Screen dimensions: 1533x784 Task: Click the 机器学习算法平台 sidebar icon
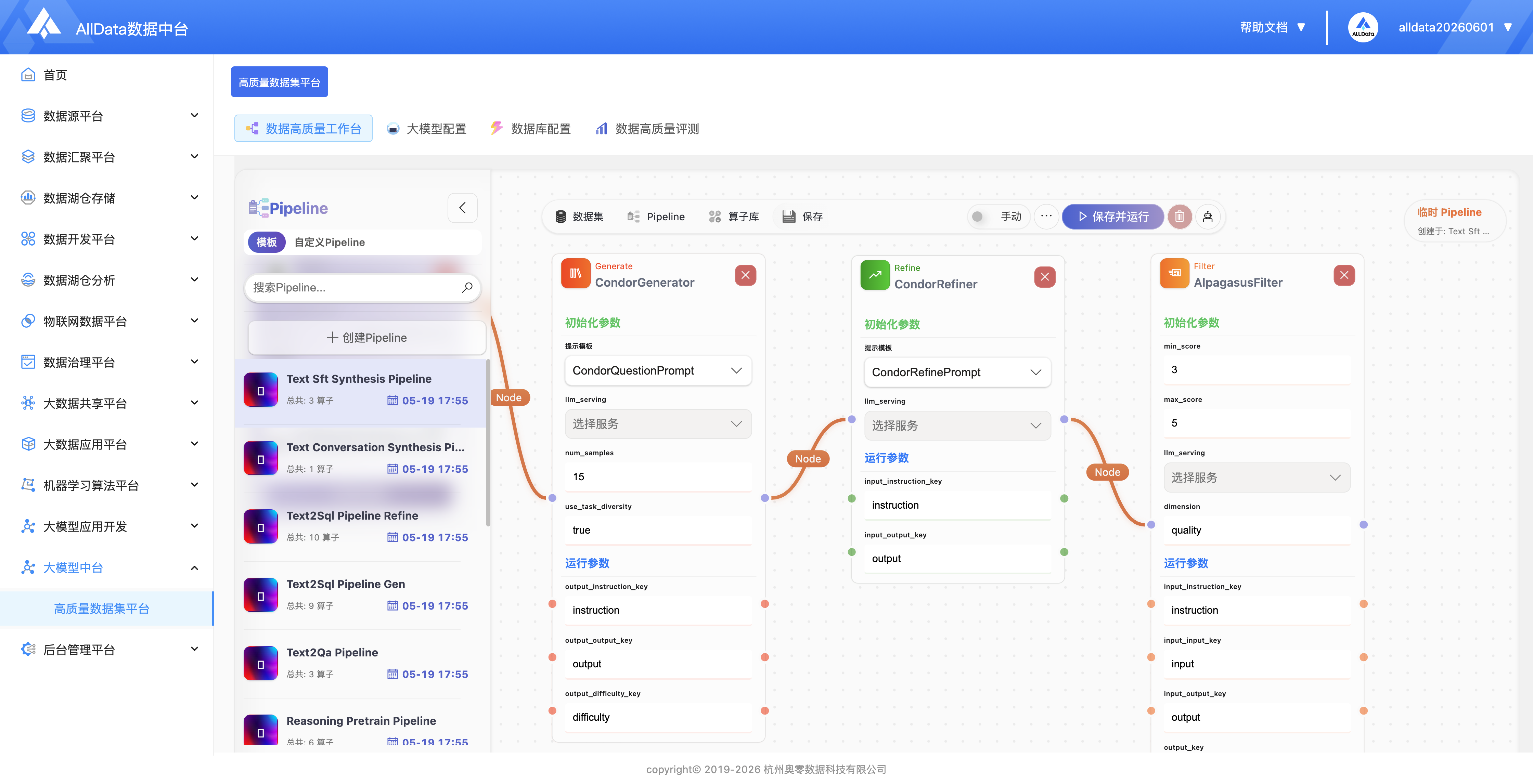[x=28, y=485]
